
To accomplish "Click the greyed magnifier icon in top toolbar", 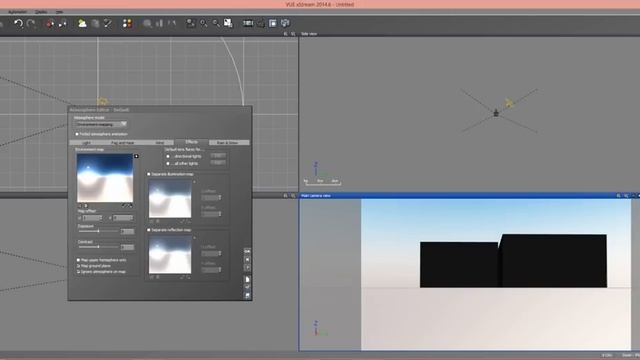I will (x=147, y=24).
